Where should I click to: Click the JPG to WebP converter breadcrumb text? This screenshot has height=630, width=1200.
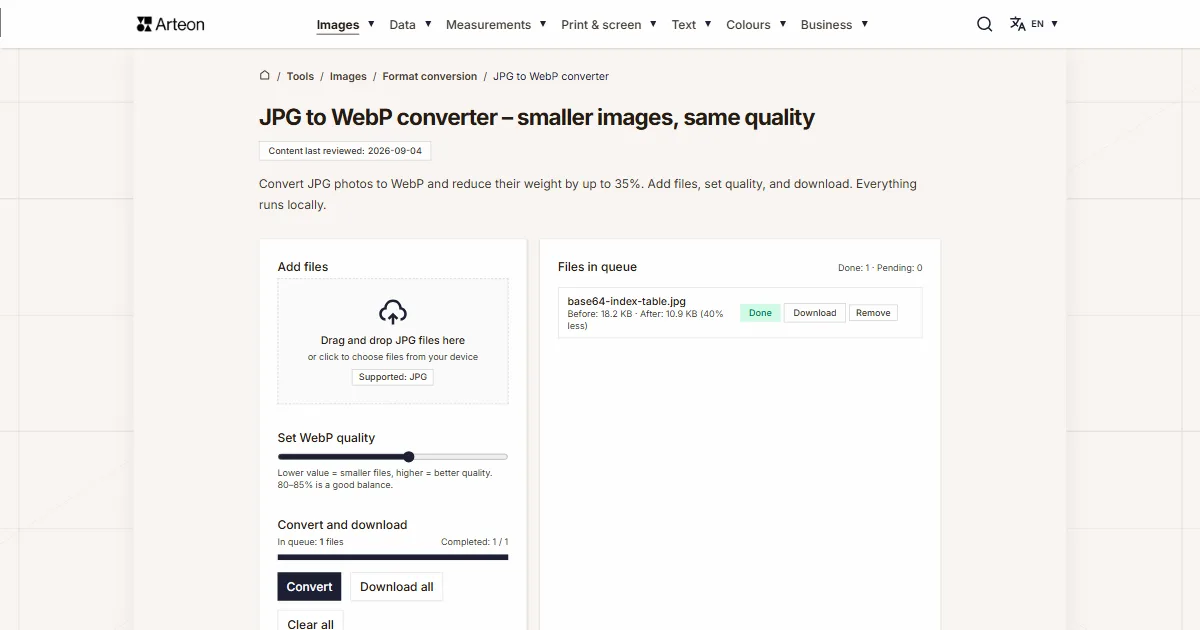[551, 76]
